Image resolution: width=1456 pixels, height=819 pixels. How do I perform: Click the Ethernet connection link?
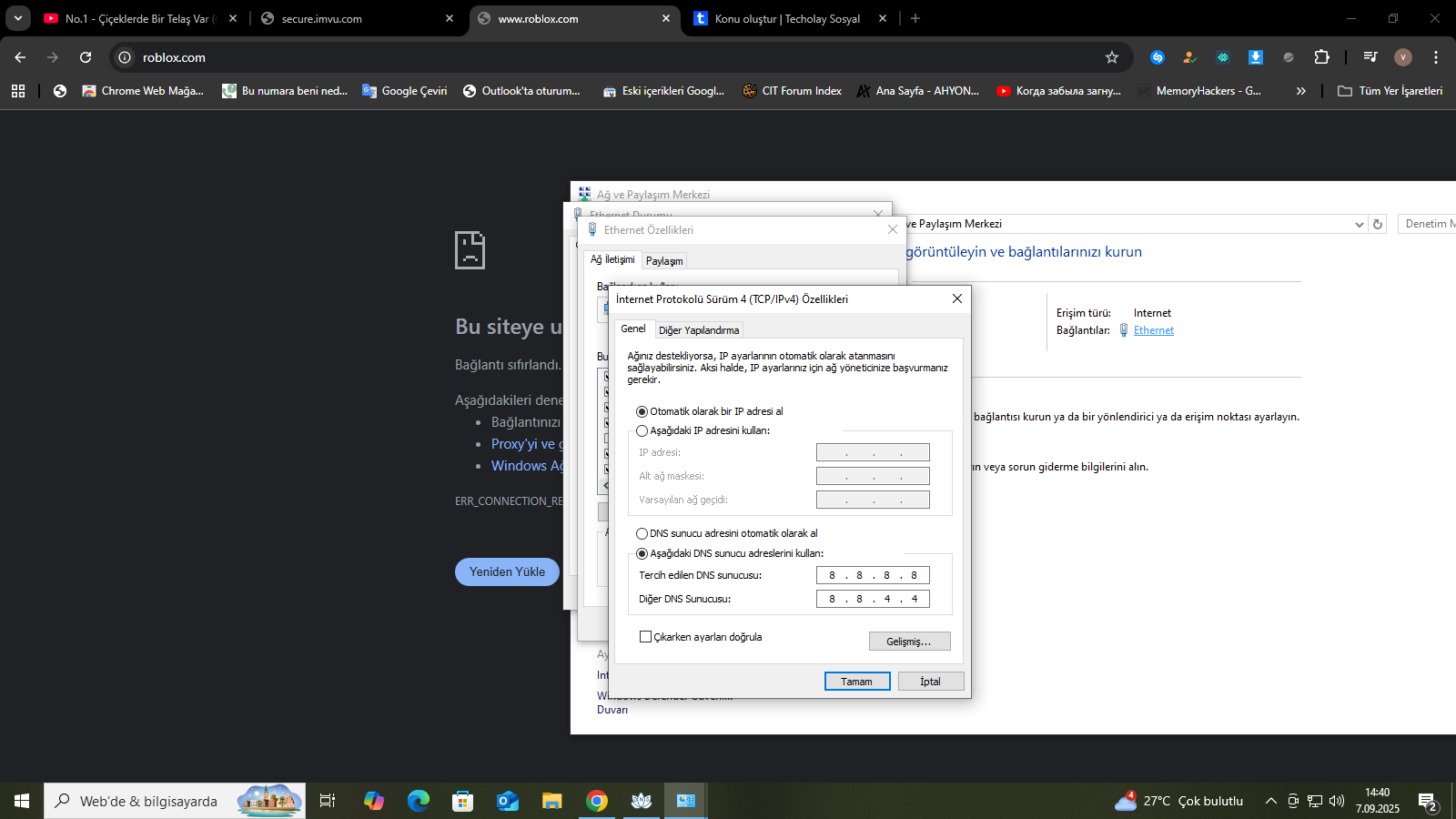coord(1153,330)
